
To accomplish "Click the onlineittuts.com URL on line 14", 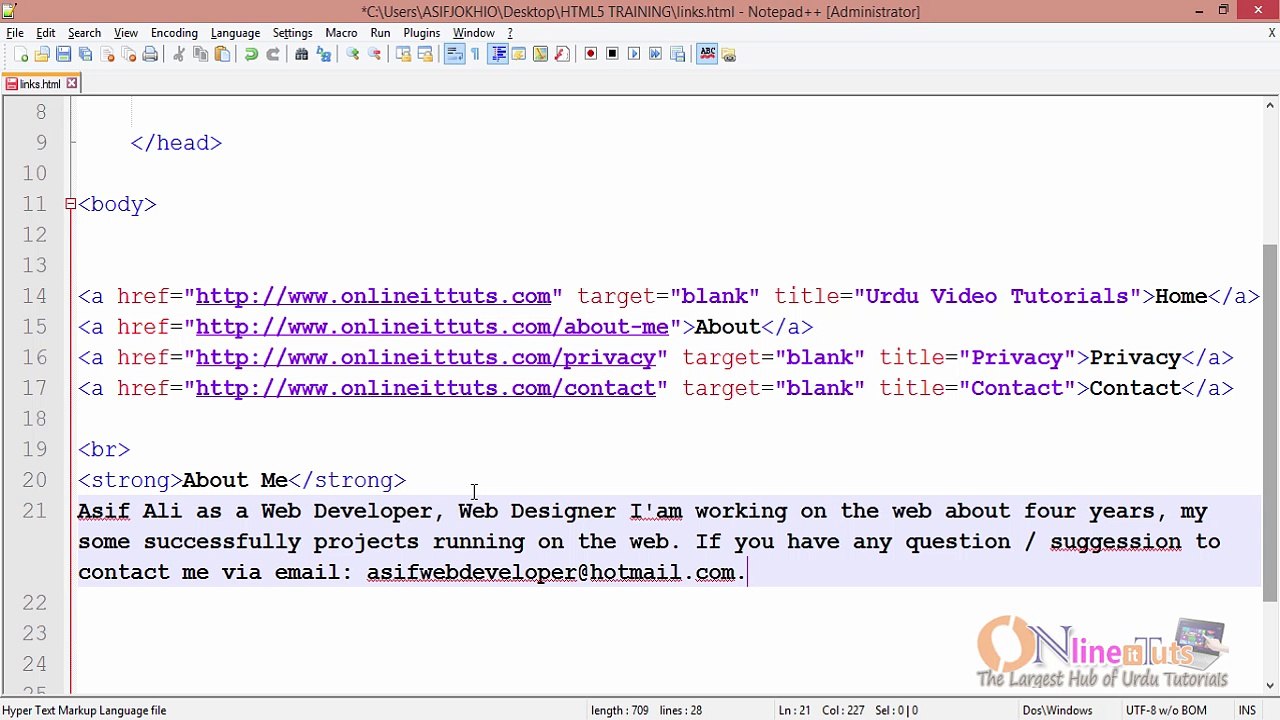I will (x=373, y=296).
